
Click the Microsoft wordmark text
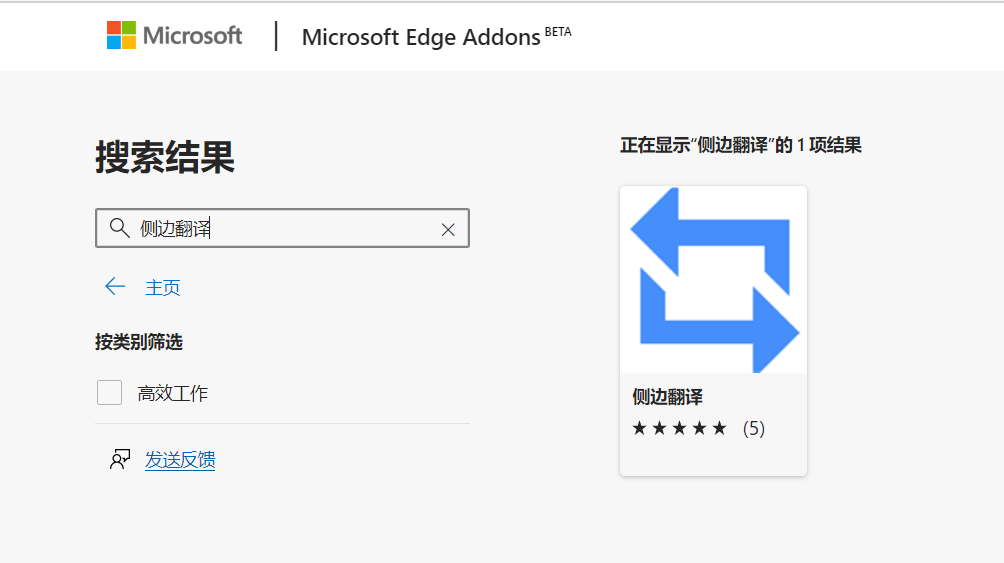tap(192, 35)
